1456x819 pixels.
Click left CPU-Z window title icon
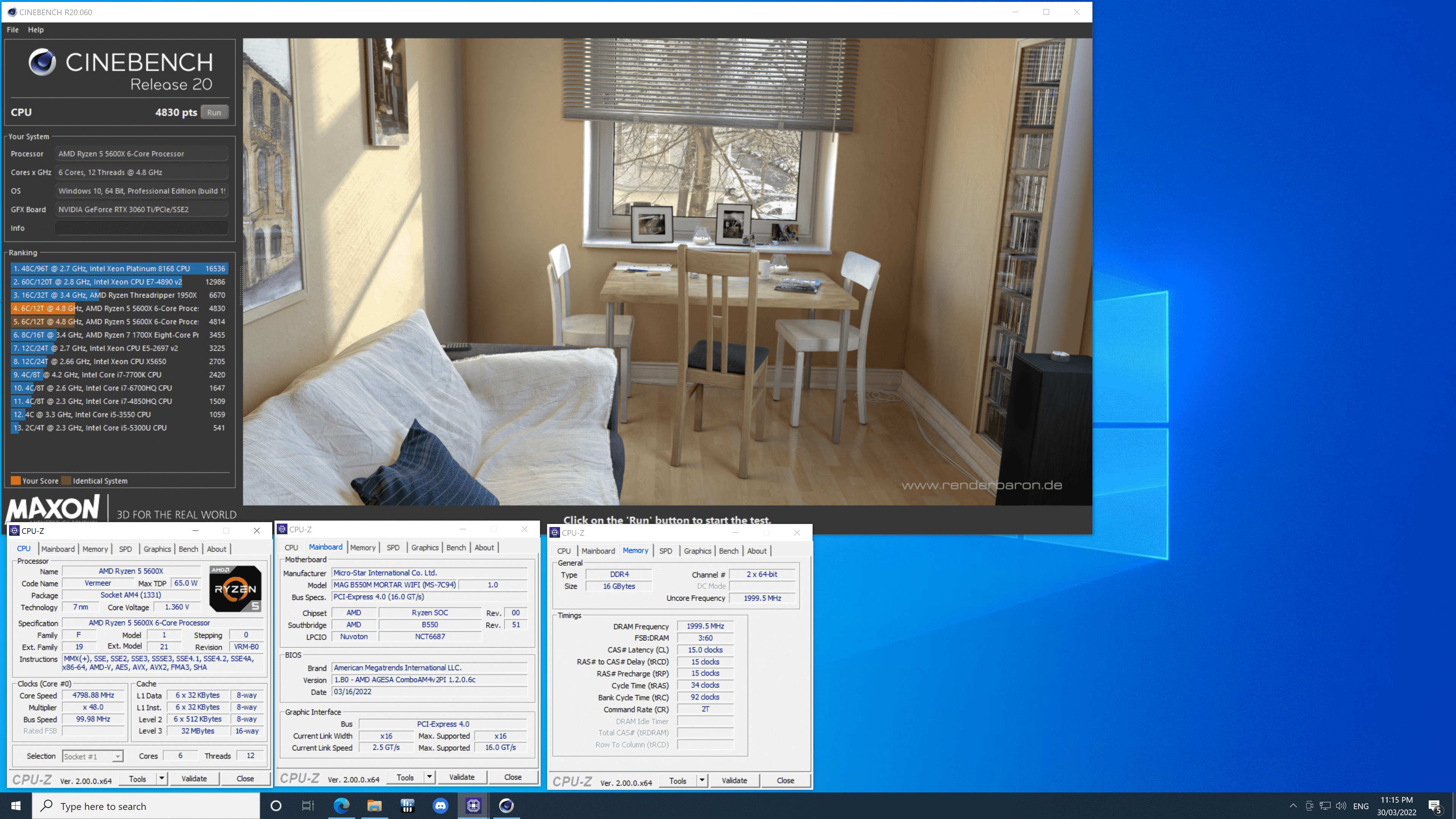click(x=14, y=531)
